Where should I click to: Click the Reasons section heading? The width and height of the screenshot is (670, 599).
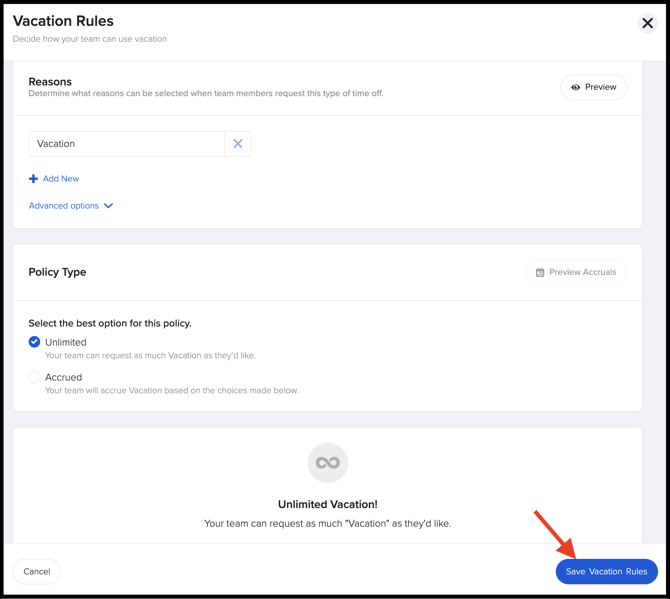click(x=50, y=82)
